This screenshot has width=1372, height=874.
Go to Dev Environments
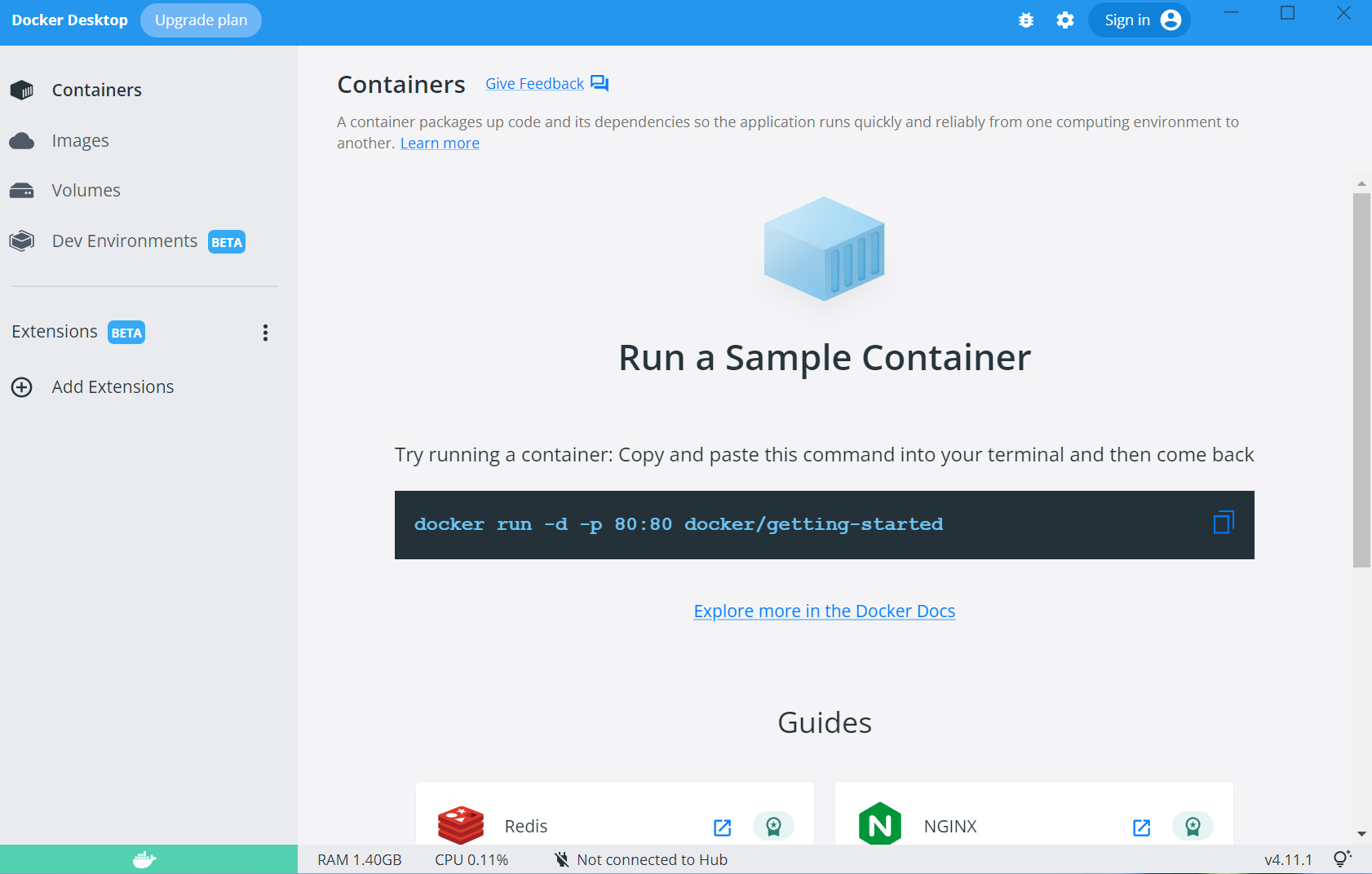(x=124, y=241)
